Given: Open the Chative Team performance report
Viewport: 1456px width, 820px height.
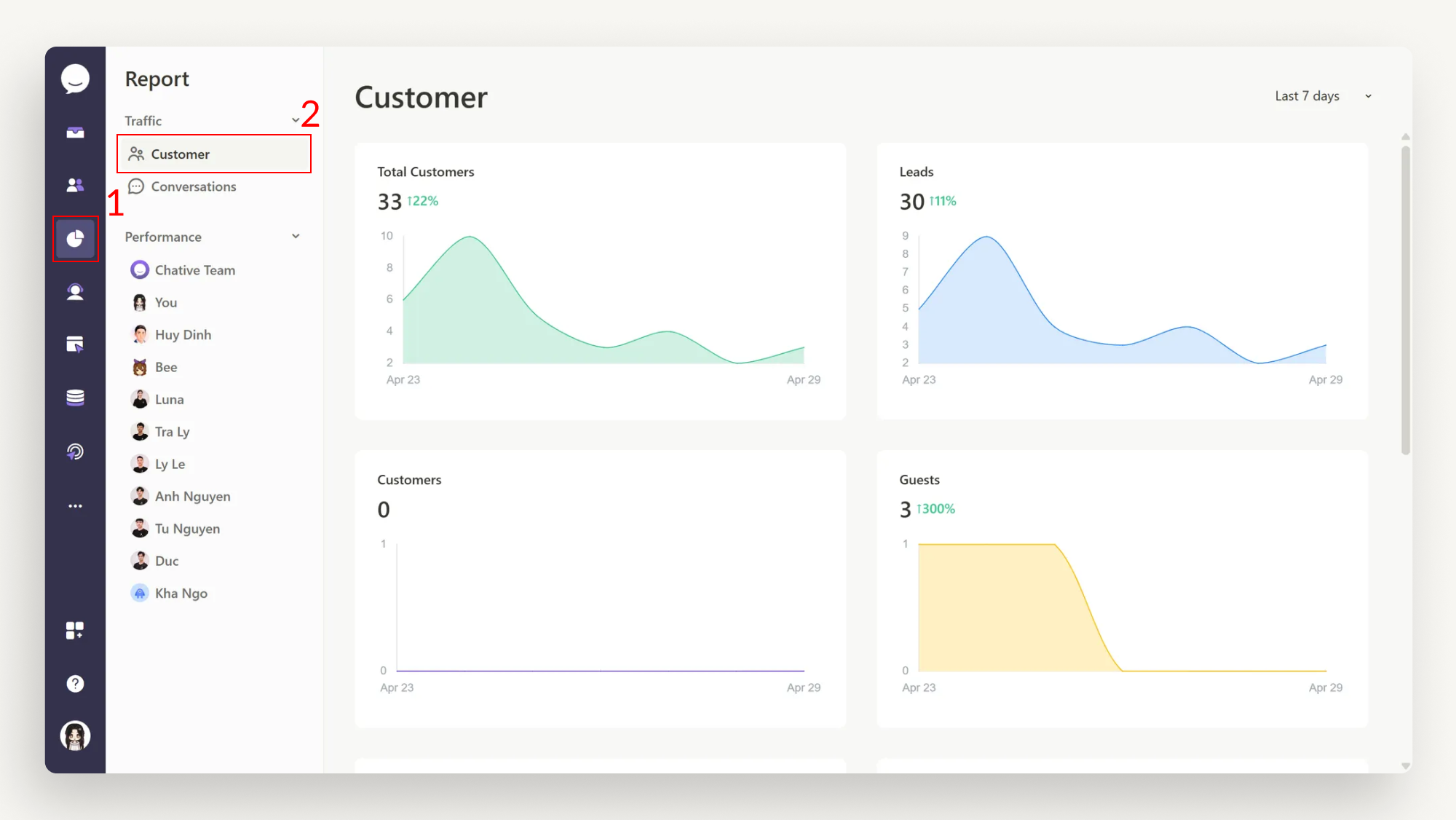Looking at the screenshot, I should click(x=194, y=269).
